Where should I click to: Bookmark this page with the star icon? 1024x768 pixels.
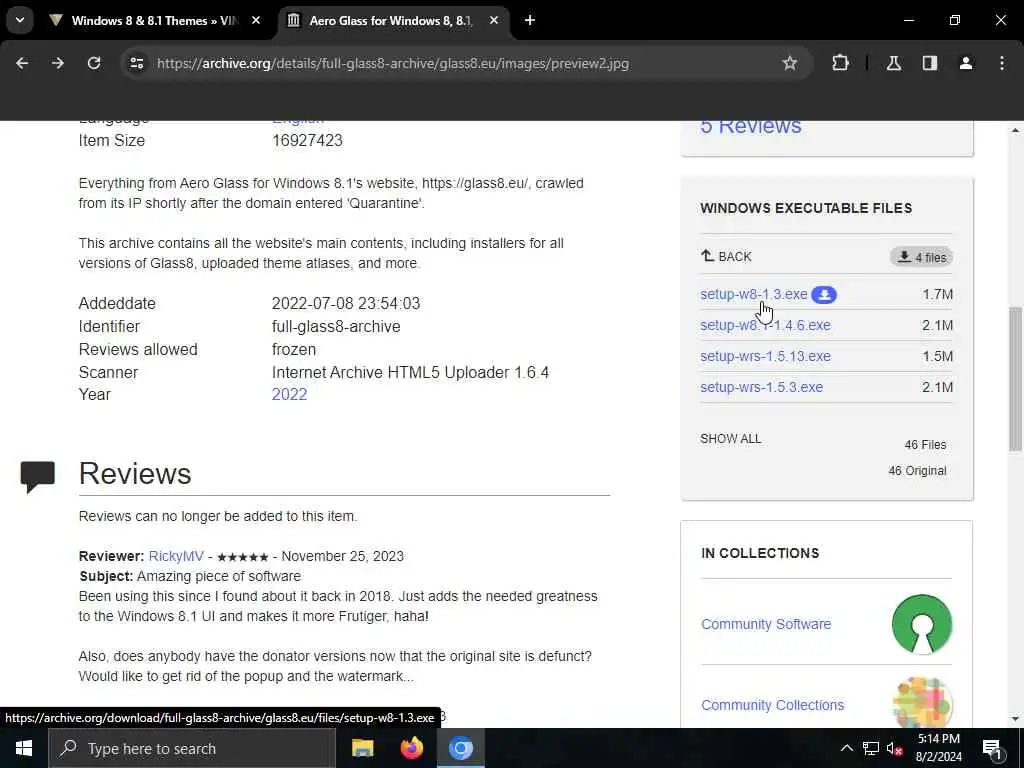point(790,63)
